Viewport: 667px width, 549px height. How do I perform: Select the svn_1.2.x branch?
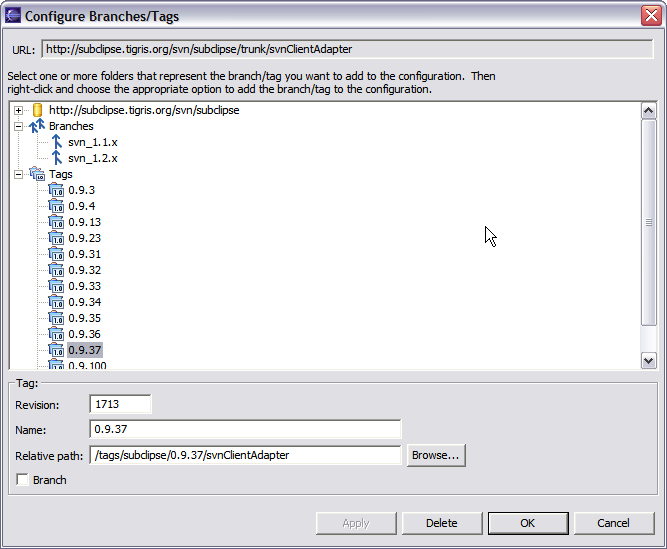click(x=93, y=158)
